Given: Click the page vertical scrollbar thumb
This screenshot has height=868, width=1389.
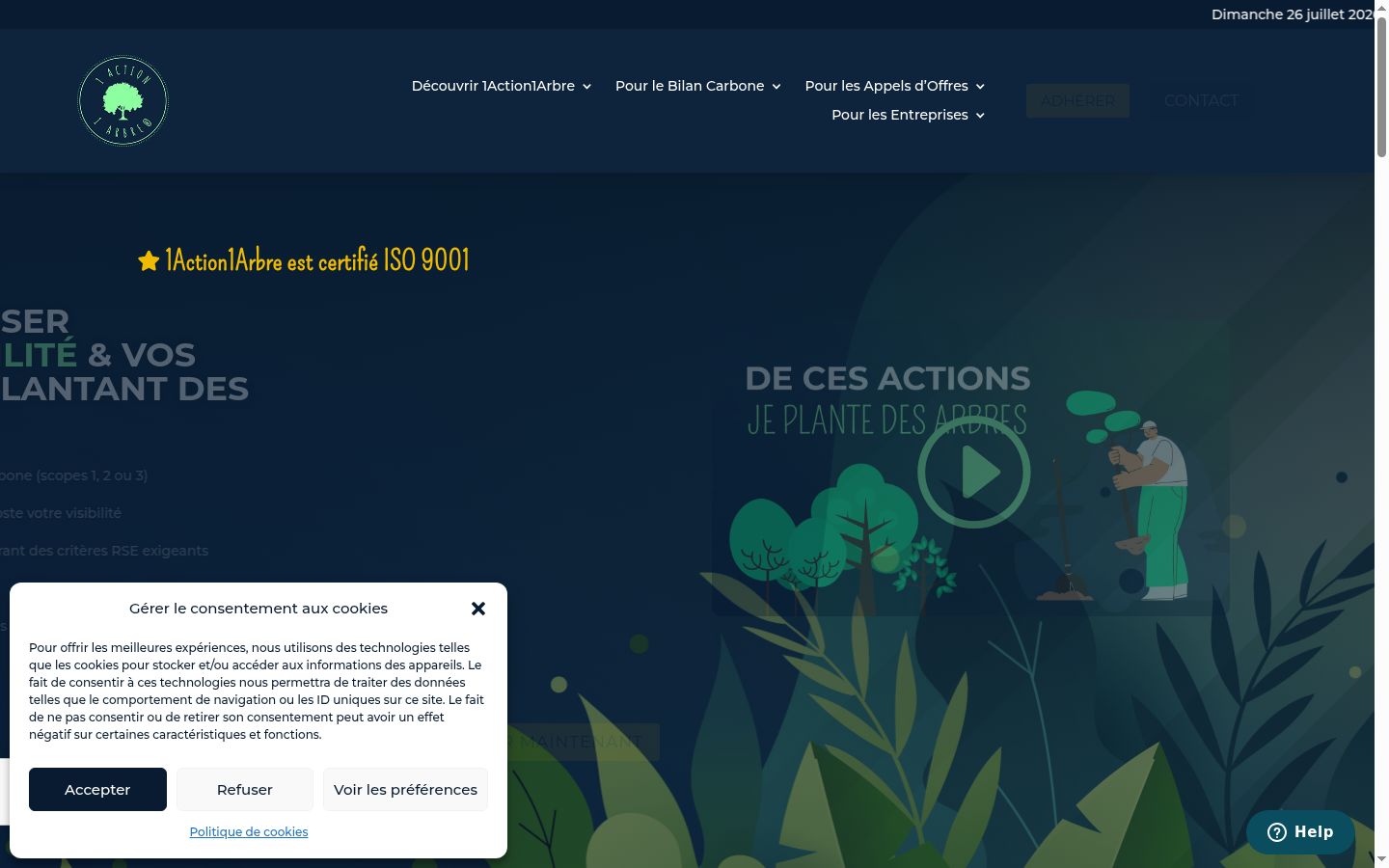Looking at the screenshot, I should click(x=1381, y=87).
